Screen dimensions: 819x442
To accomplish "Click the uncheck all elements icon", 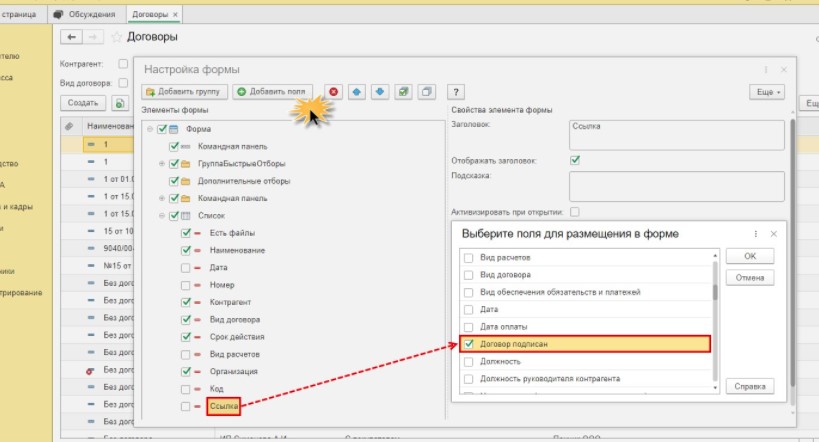I will (426, 92).
